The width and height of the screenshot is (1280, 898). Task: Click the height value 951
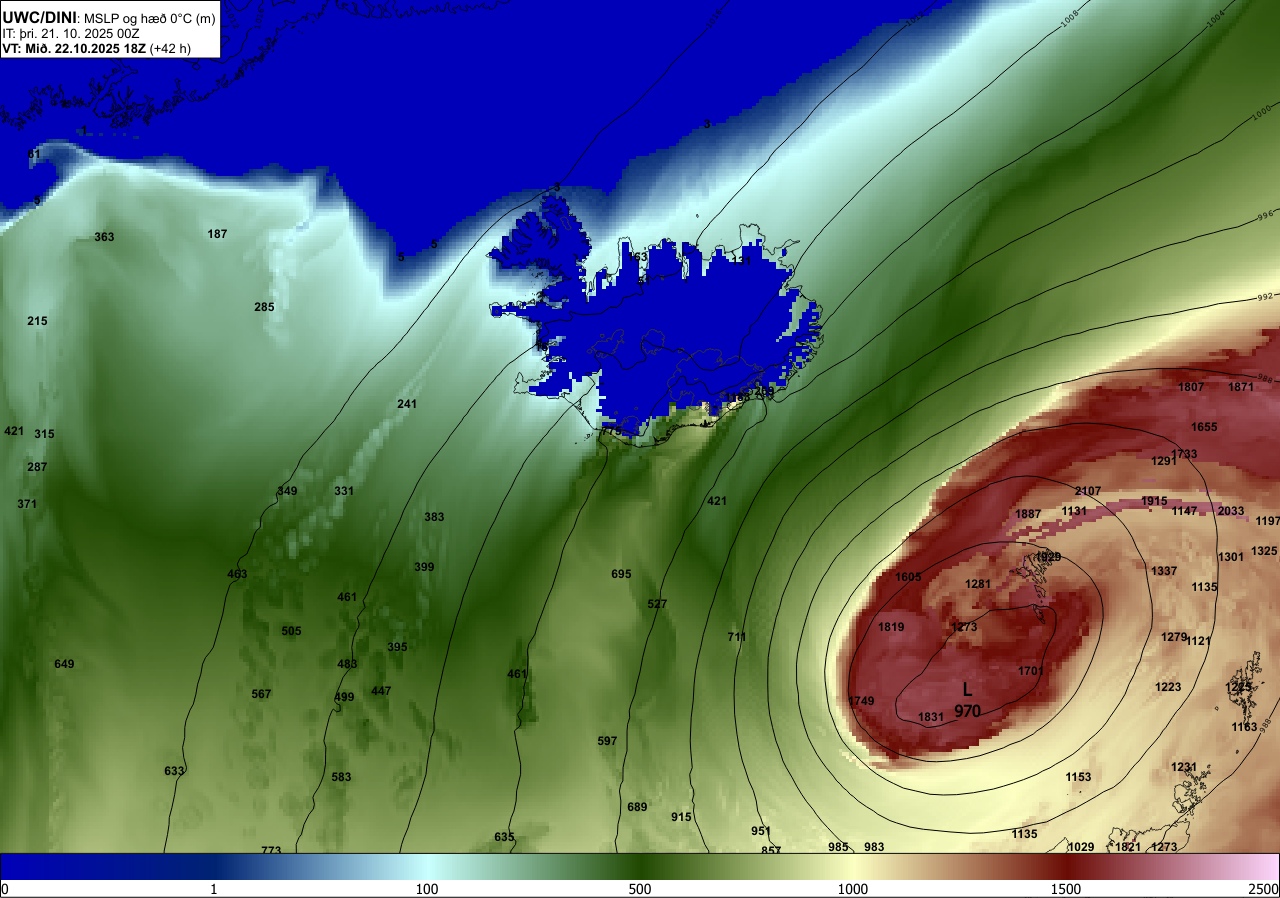click(761, 831)
